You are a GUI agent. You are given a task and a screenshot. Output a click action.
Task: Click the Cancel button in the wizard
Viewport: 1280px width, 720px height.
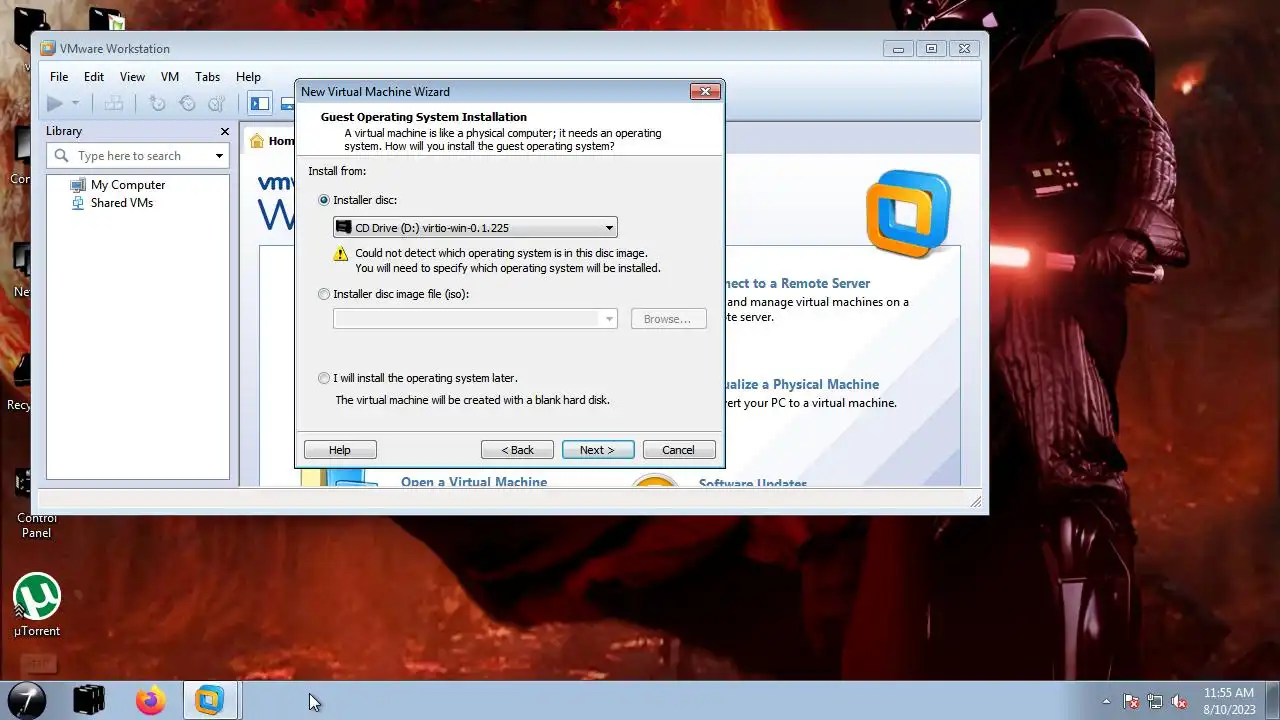tap(679, 450)
